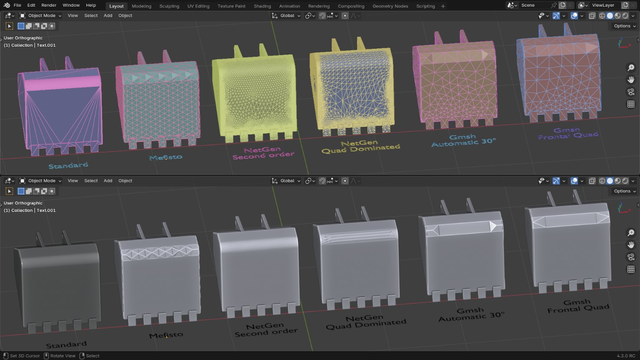Image resolution: width=640 pixels, height=360 pixels.
Task: Click pan hand gizmo in top viewport
Action: (x=631, y=80)
